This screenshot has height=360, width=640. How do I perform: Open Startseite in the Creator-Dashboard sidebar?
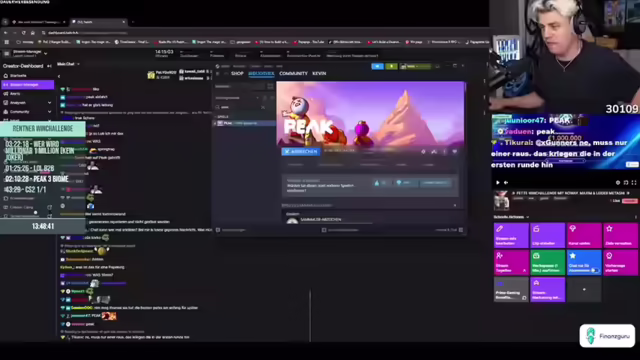click(x=18, y=76)
